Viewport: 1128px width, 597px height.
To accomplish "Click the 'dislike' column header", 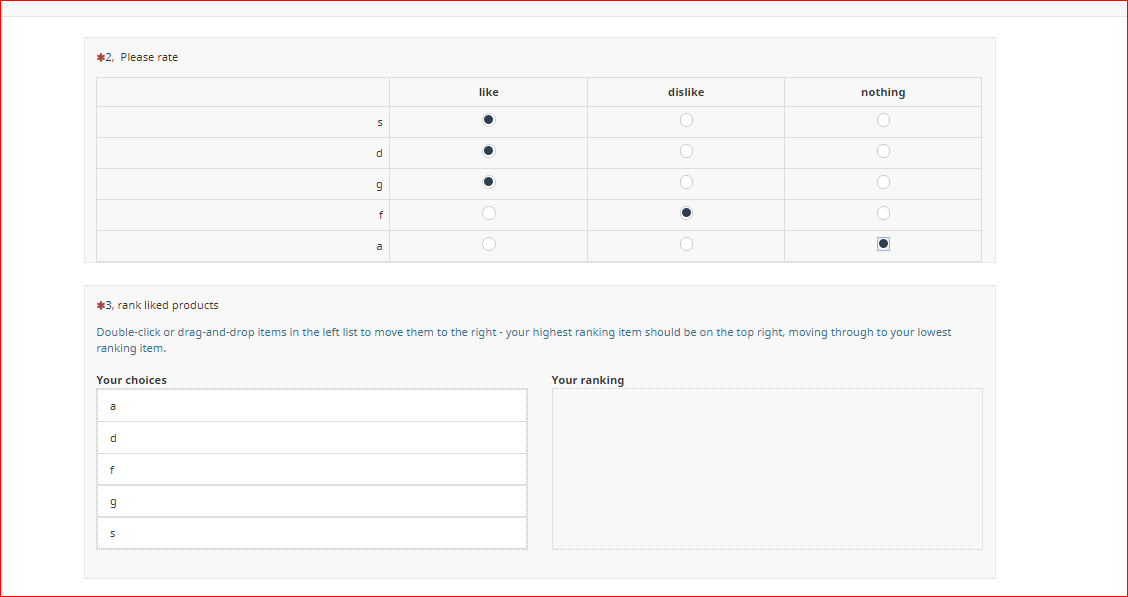I will tap(686, 92).
